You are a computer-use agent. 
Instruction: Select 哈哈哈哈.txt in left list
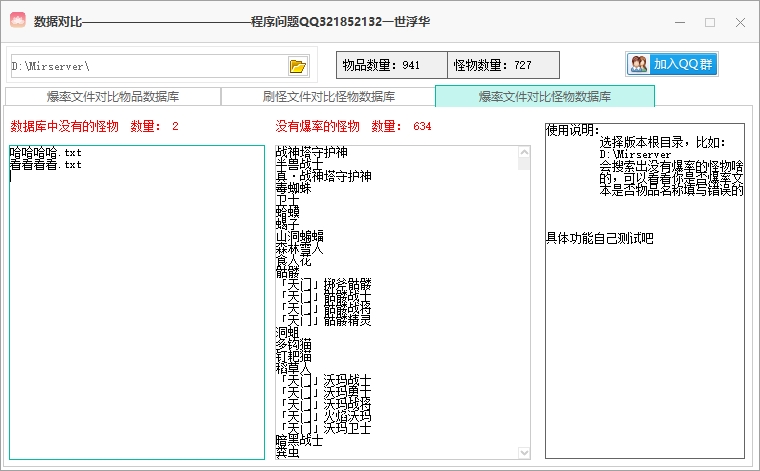pyautogui.click(x=46, y=153)
